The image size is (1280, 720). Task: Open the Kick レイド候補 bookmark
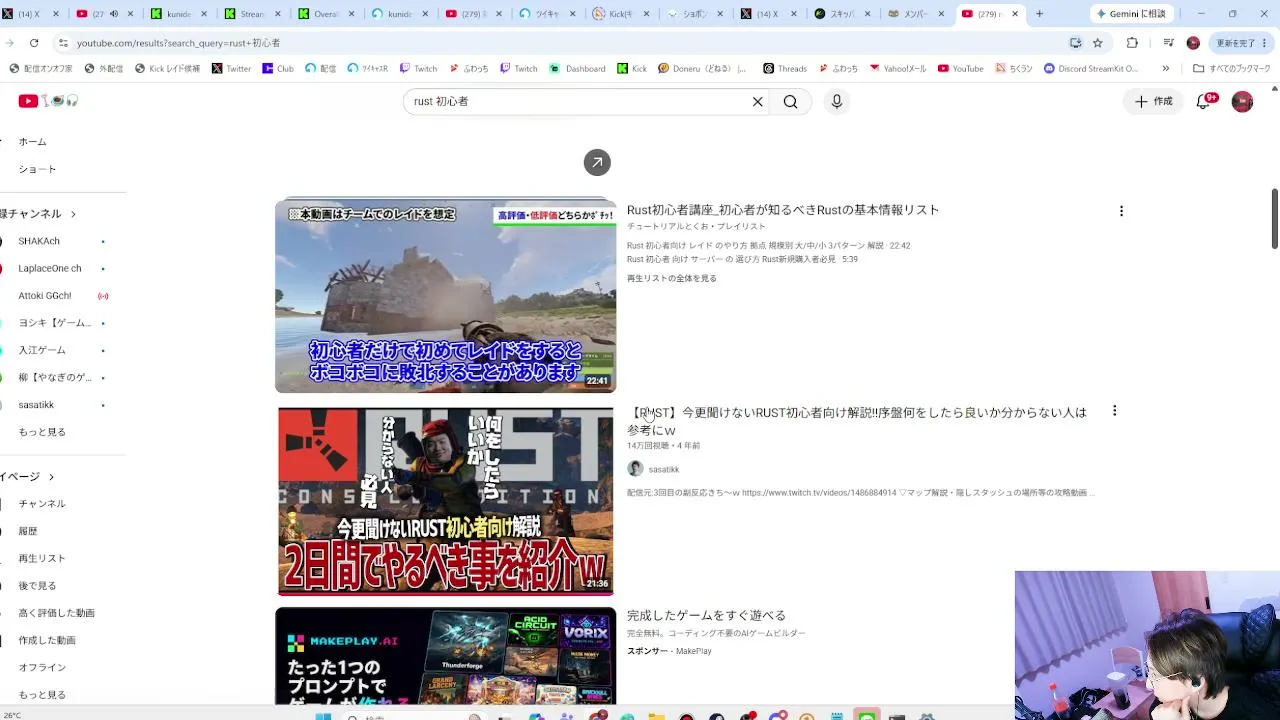pyautogui.click(x=168, y=69)
